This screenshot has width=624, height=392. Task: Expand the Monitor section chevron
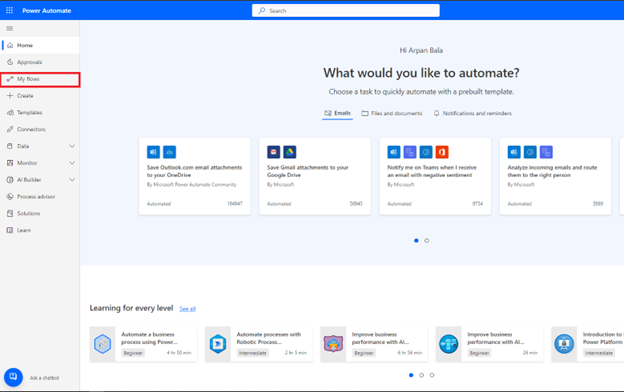[x=72, y=163]
